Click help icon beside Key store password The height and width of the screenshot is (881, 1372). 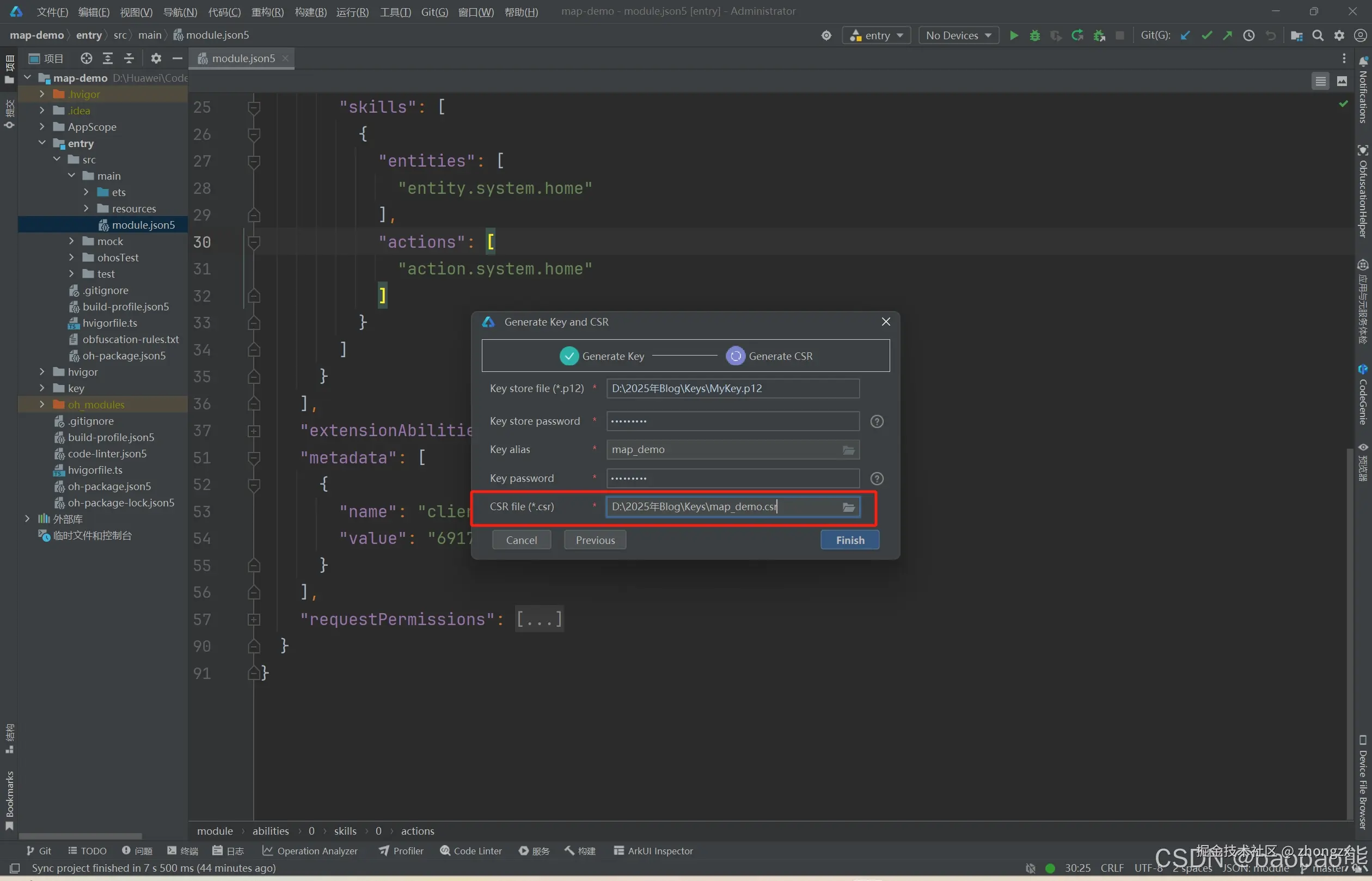coord(876,421)
